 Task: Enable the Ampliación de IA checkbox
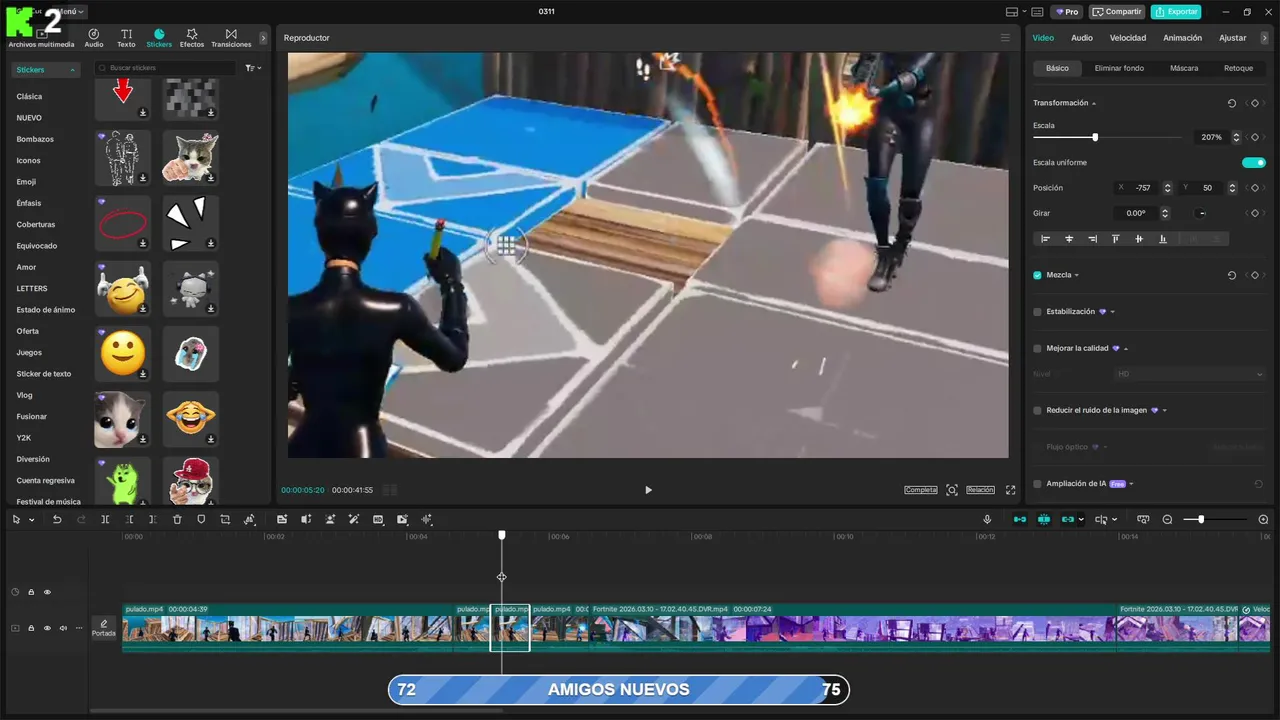[x=1037, y=484]
